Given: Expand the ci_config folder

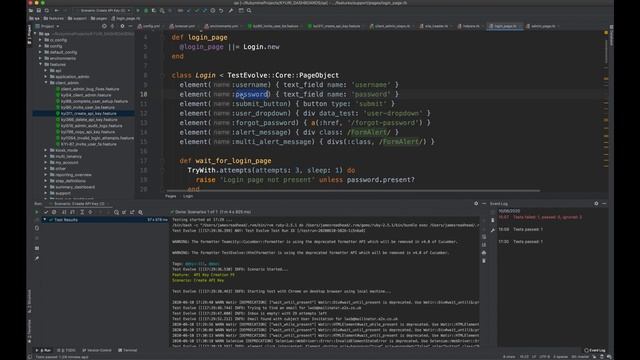Looking at the screenshot, I should (40, 40).
